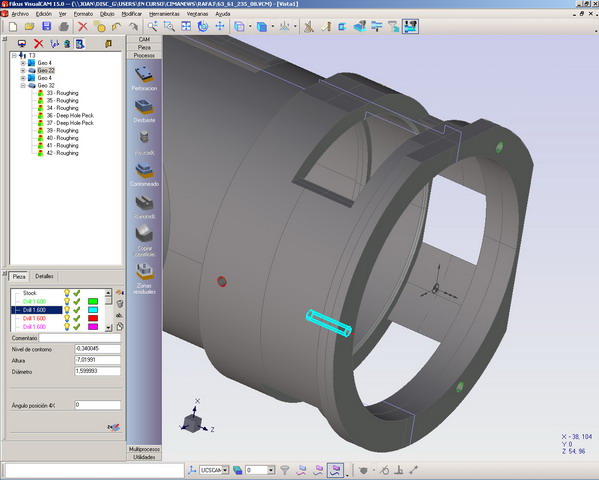Screen dimensions: 599x480
Task: Click the Redo arrow icon
Action: (133, 26)
